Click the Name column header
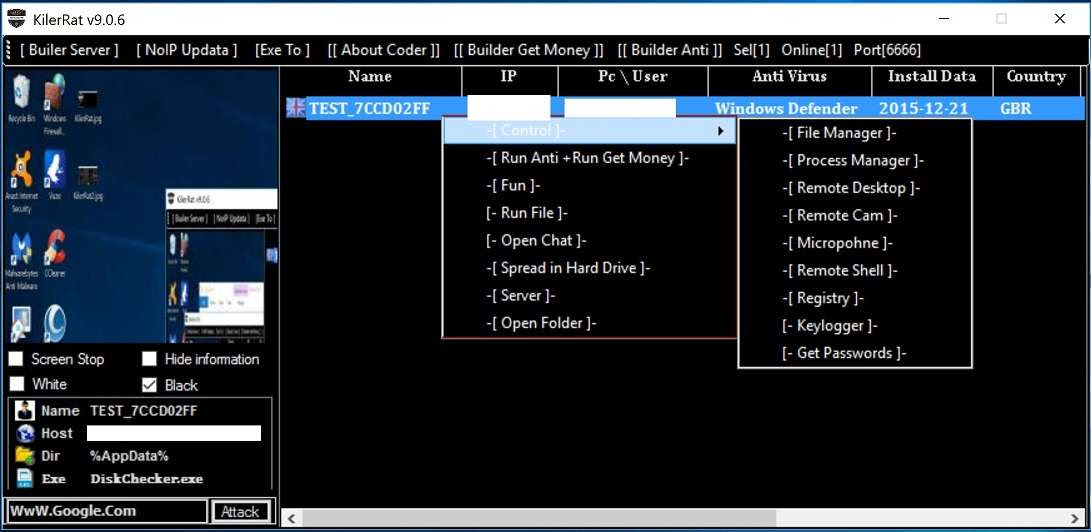 pos(370,77)
